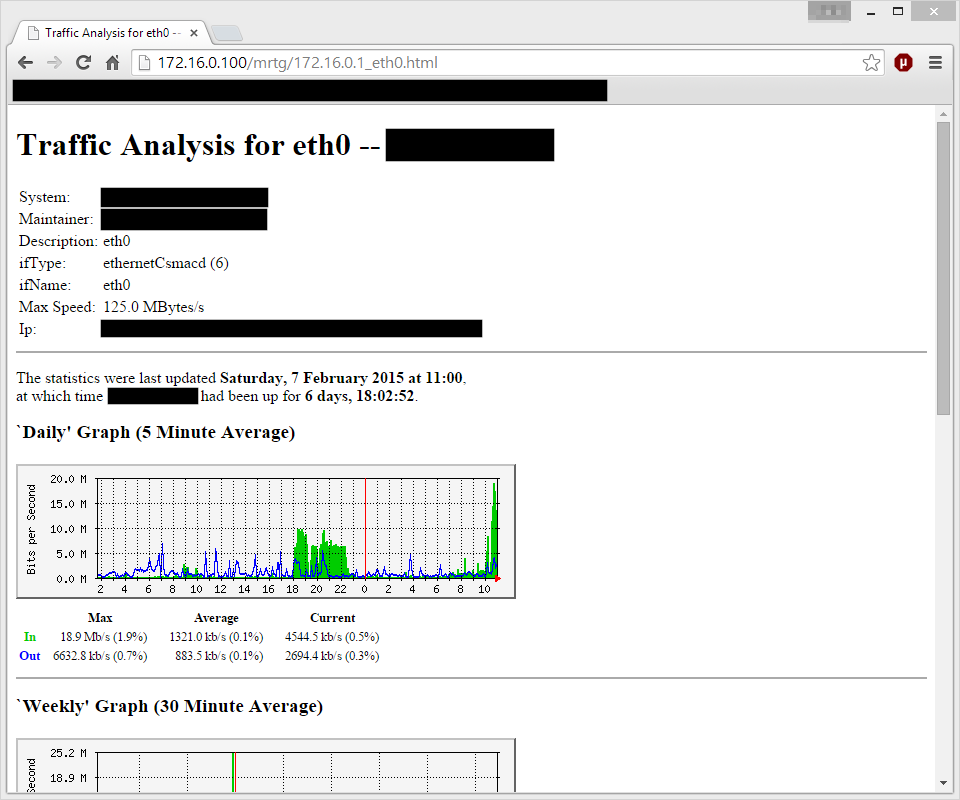Image resolution: width=960 pixels, height=800 pixels.
Task: Click the green 'In' legend label
Action: click(x=29, y=637)
